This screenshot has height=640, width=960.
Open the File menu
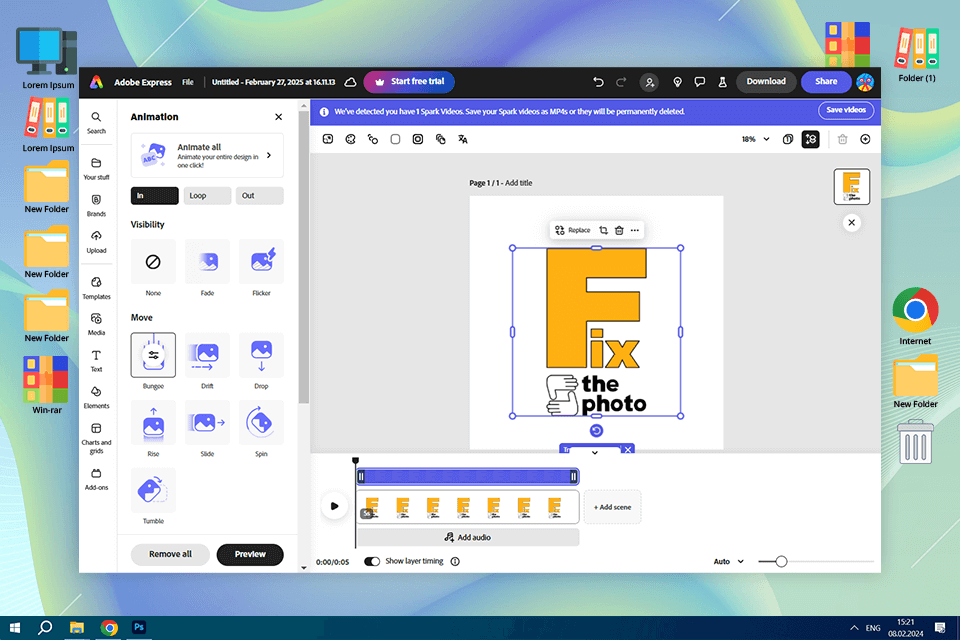188,82
